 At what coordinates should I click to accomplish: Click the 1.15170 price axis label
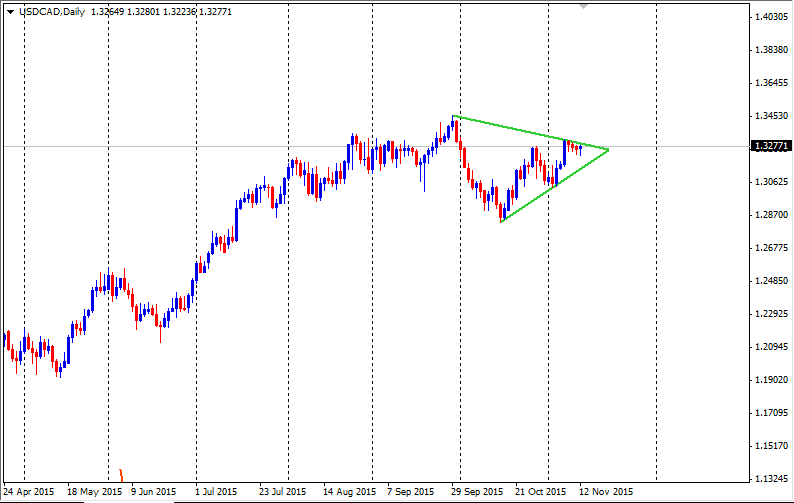tap(771, 446)
